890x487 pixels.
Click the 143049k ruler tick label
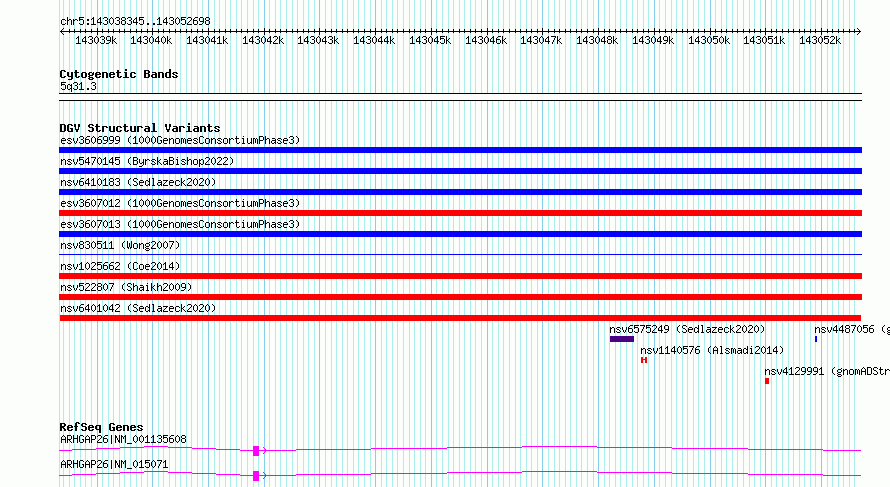653,40
